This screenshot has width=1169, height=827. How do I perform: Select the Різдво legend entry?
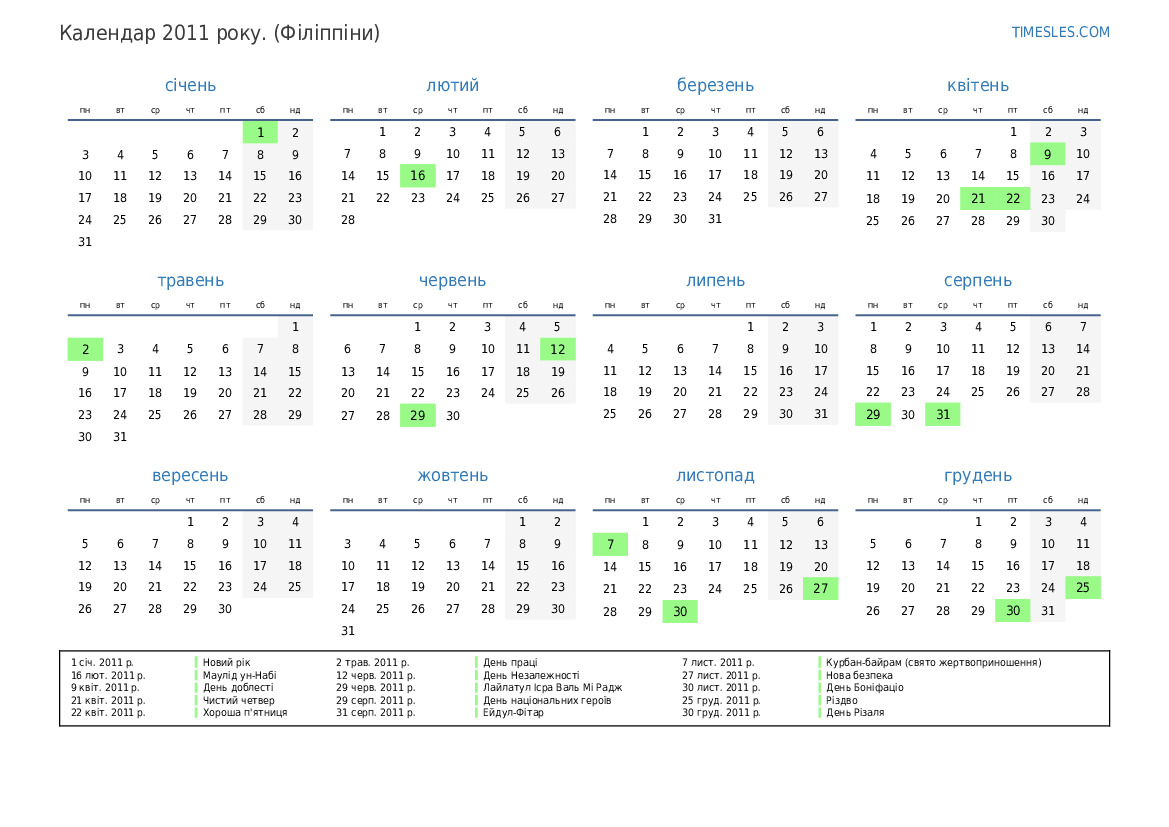click(841, 700)
